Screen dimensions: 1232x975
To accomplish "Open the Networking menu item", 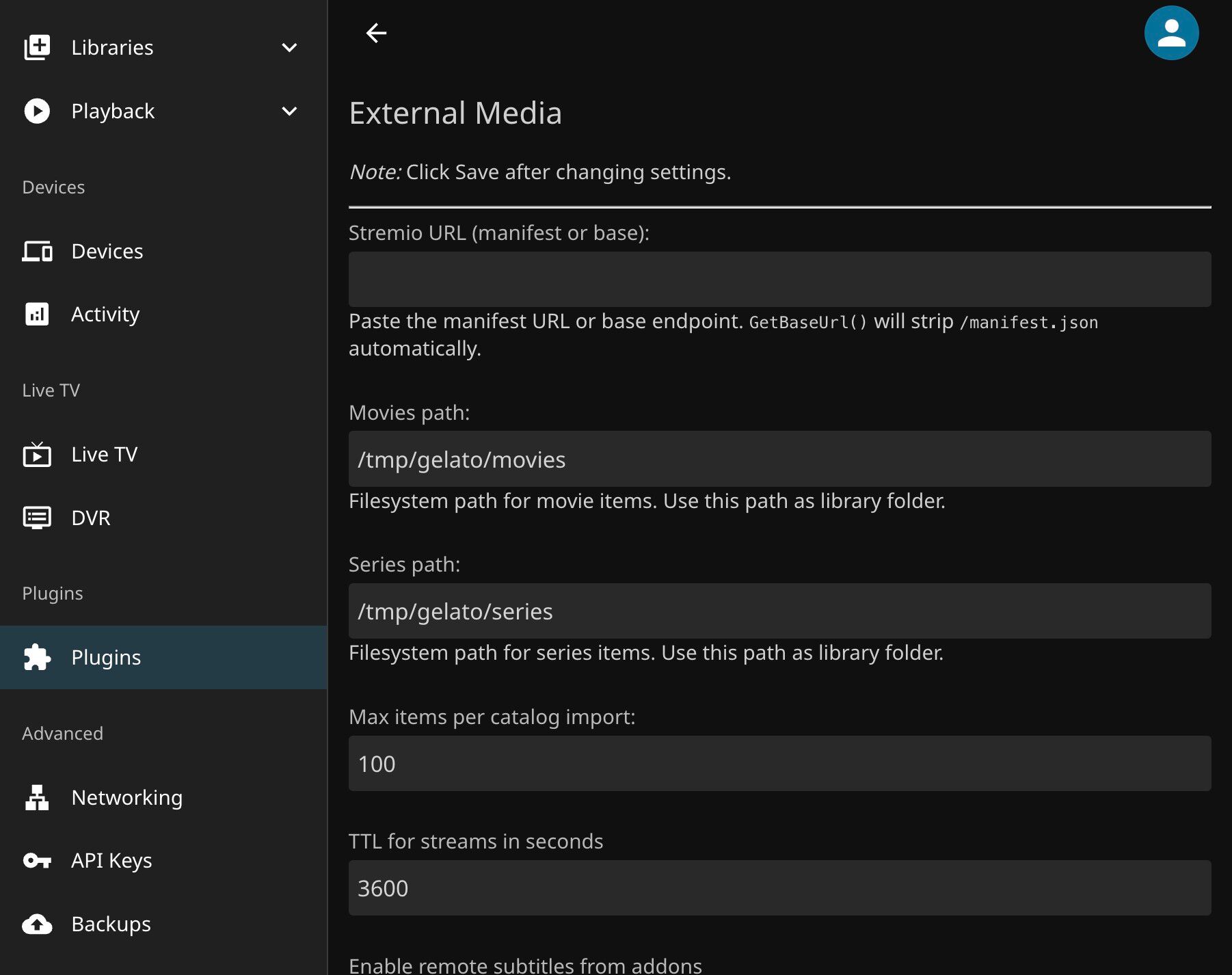I will pos(126,797).
